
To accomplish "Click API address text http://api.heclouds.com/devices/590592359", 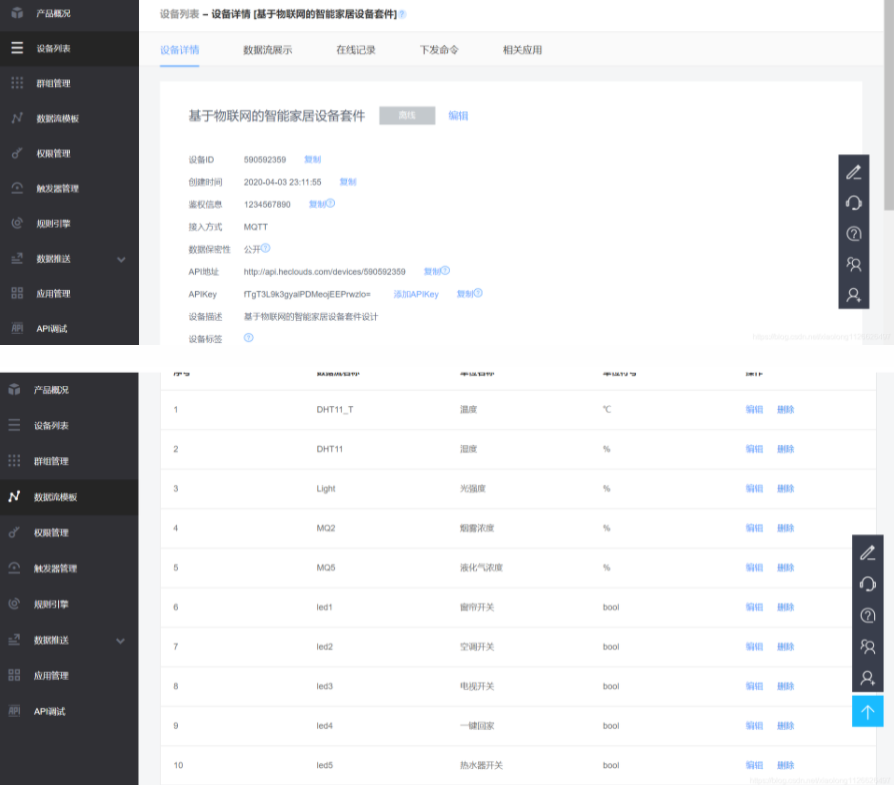I will pyautogui.click(x=324, y=272).
